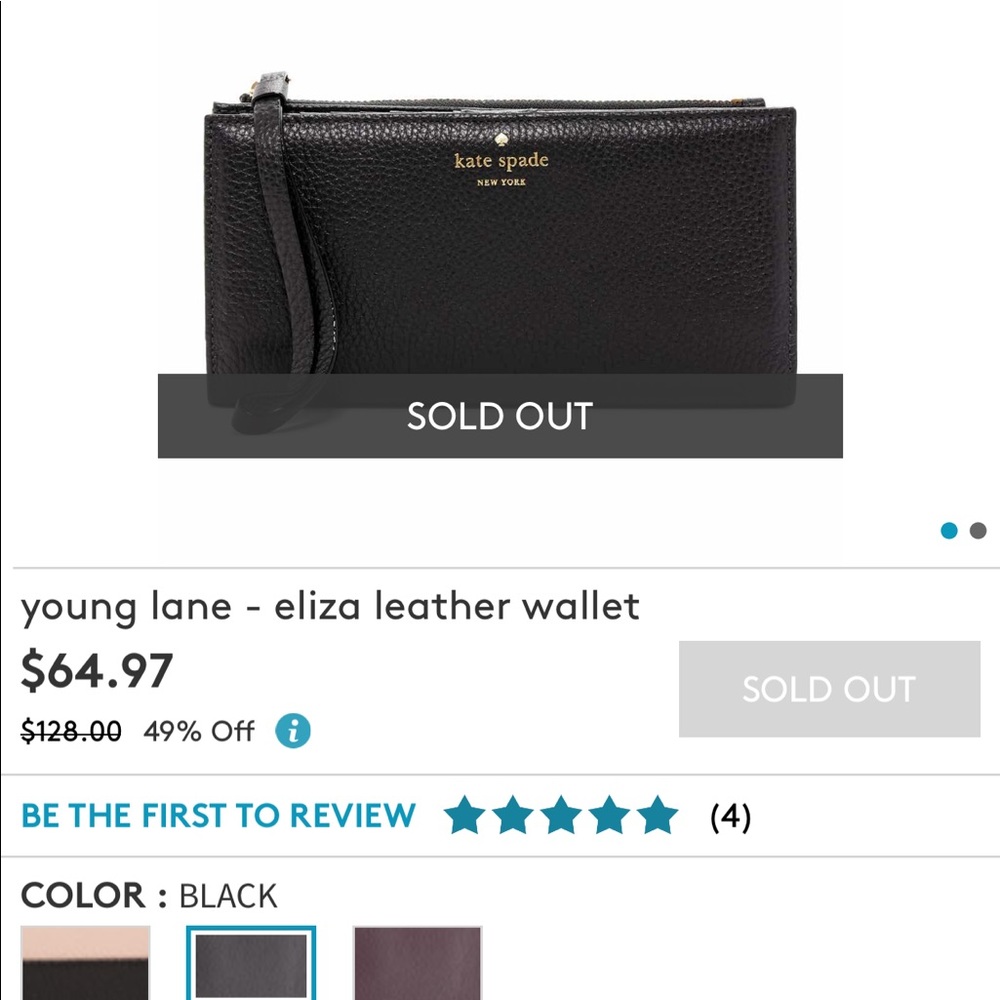Click the crossed-out $128.00 original price
The width and height of the screenshot is (1000, 1000).
(x=70, y=731)
